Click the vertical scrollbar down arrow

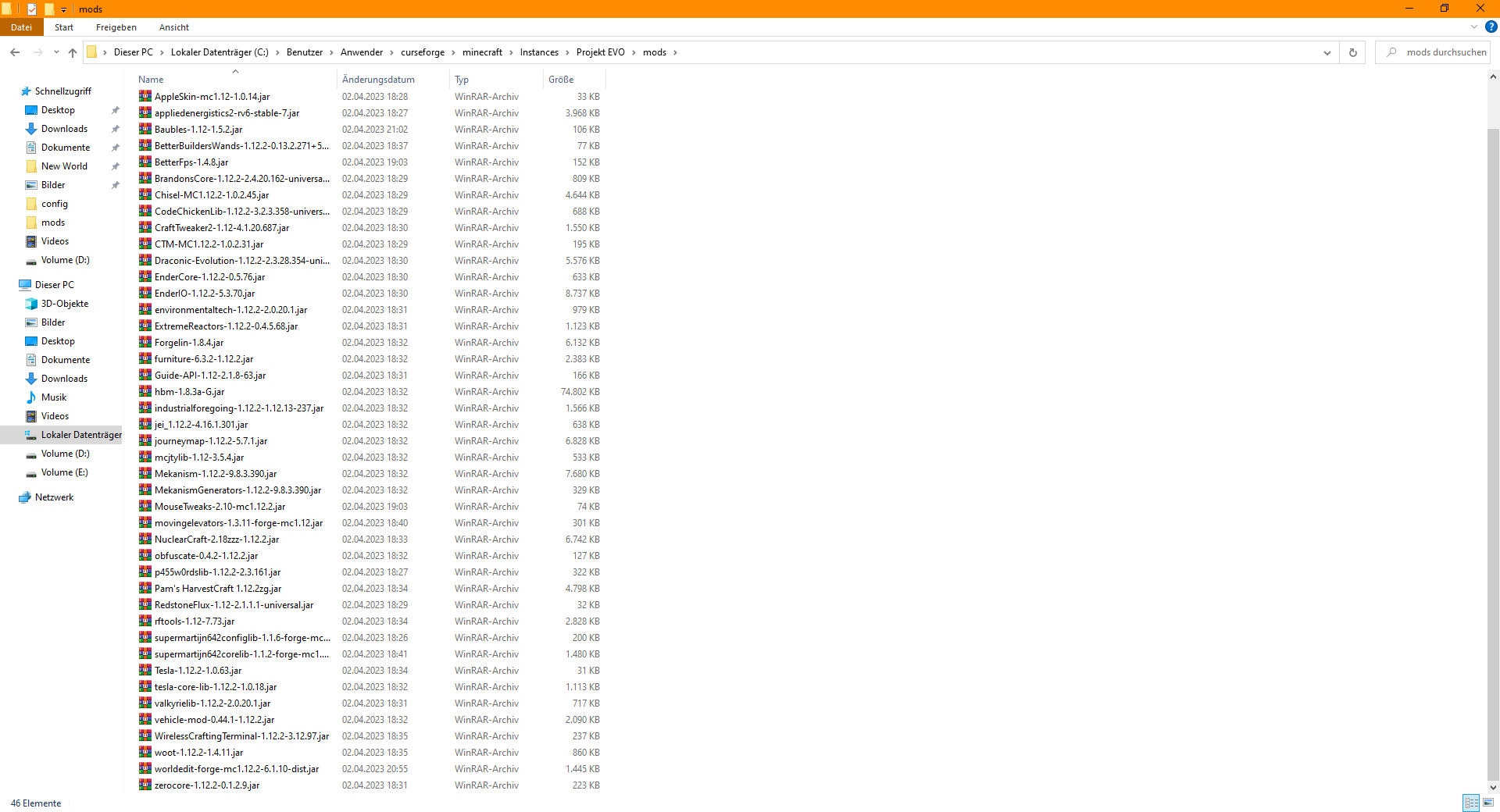coord(1493,788)
